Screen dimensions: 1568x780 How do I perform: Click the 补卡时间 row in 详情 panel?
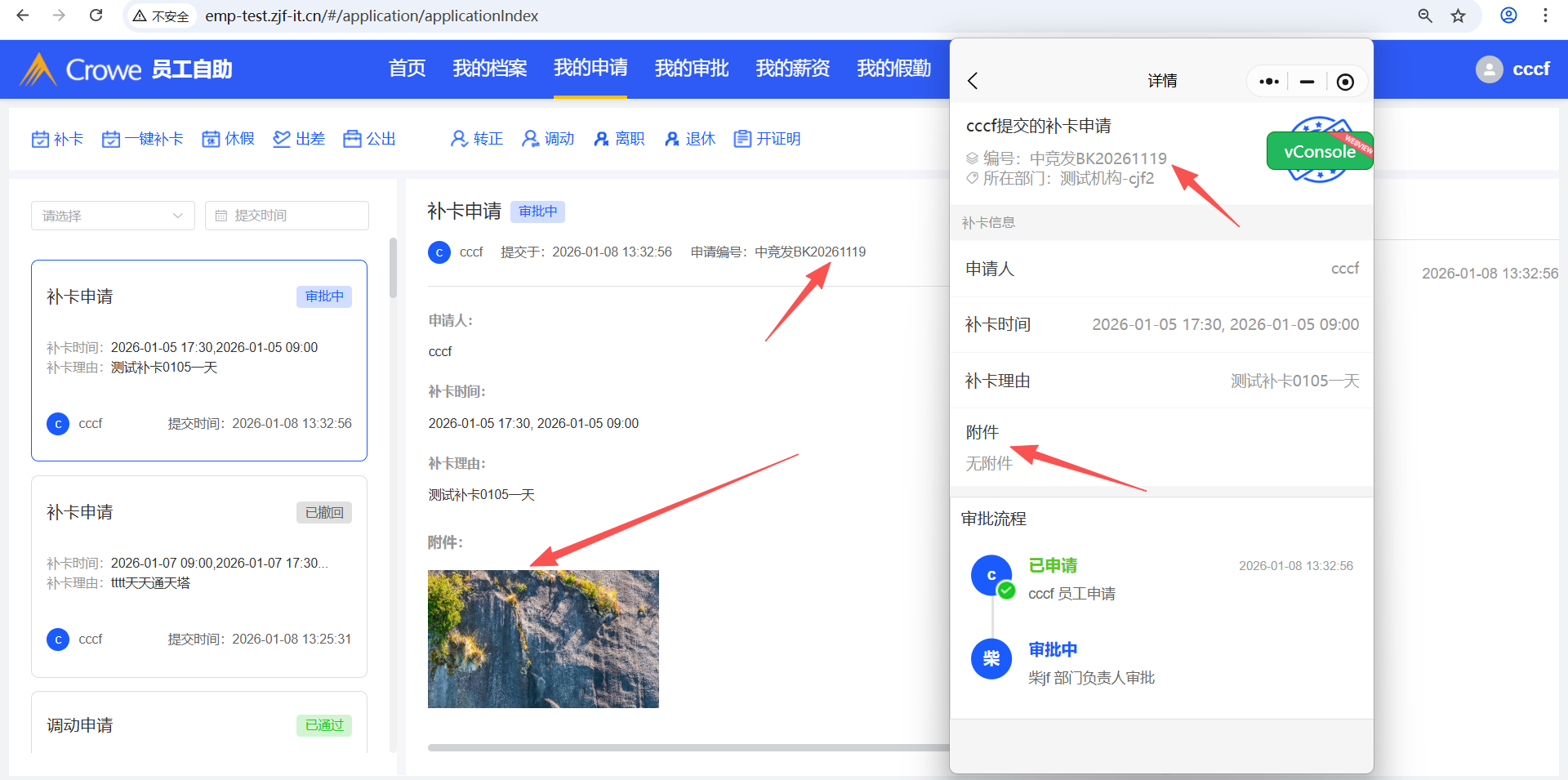coord(1161,324)
